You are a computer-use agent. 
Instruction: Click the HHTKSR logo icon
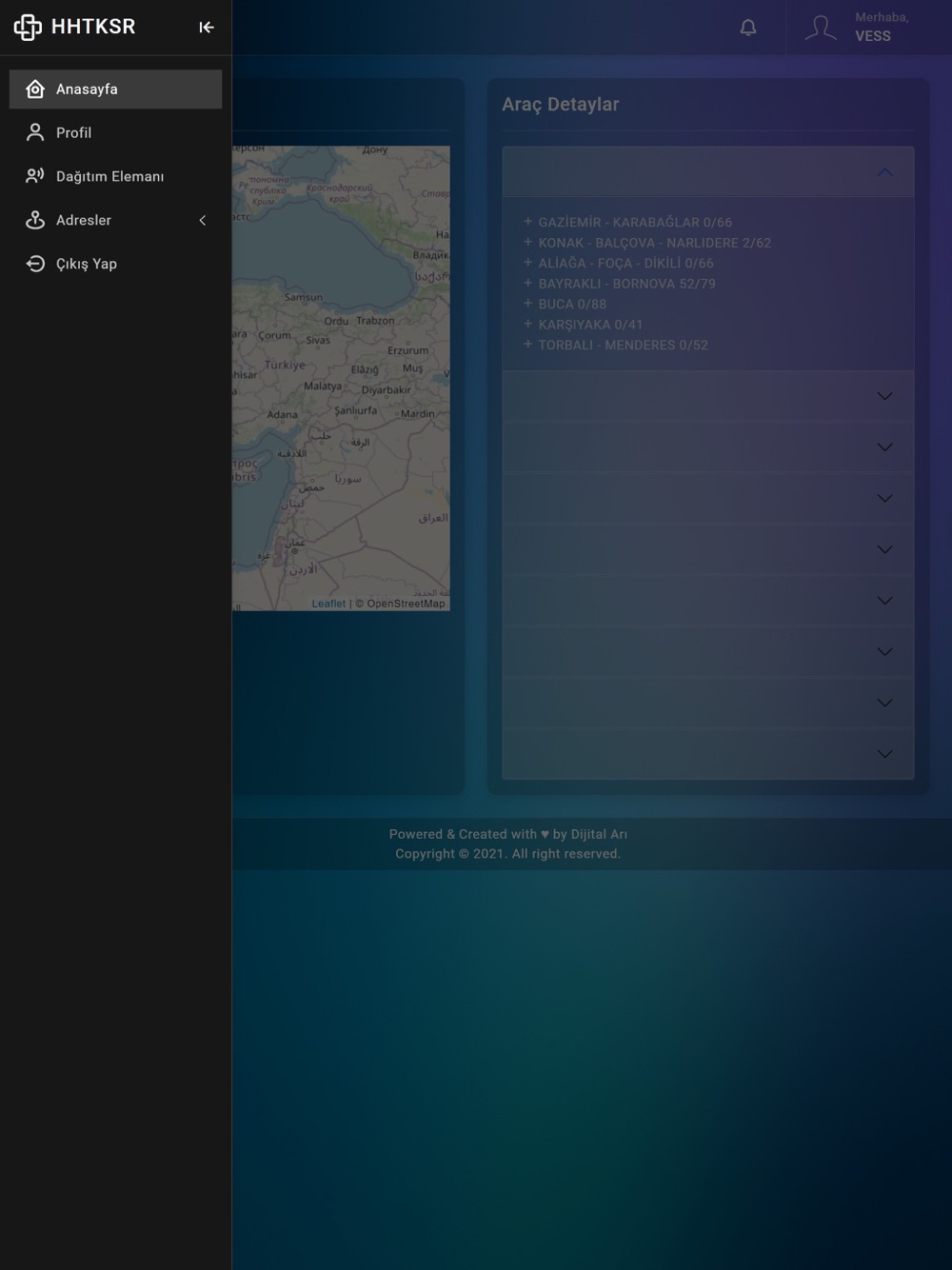[x=28, y=28]
